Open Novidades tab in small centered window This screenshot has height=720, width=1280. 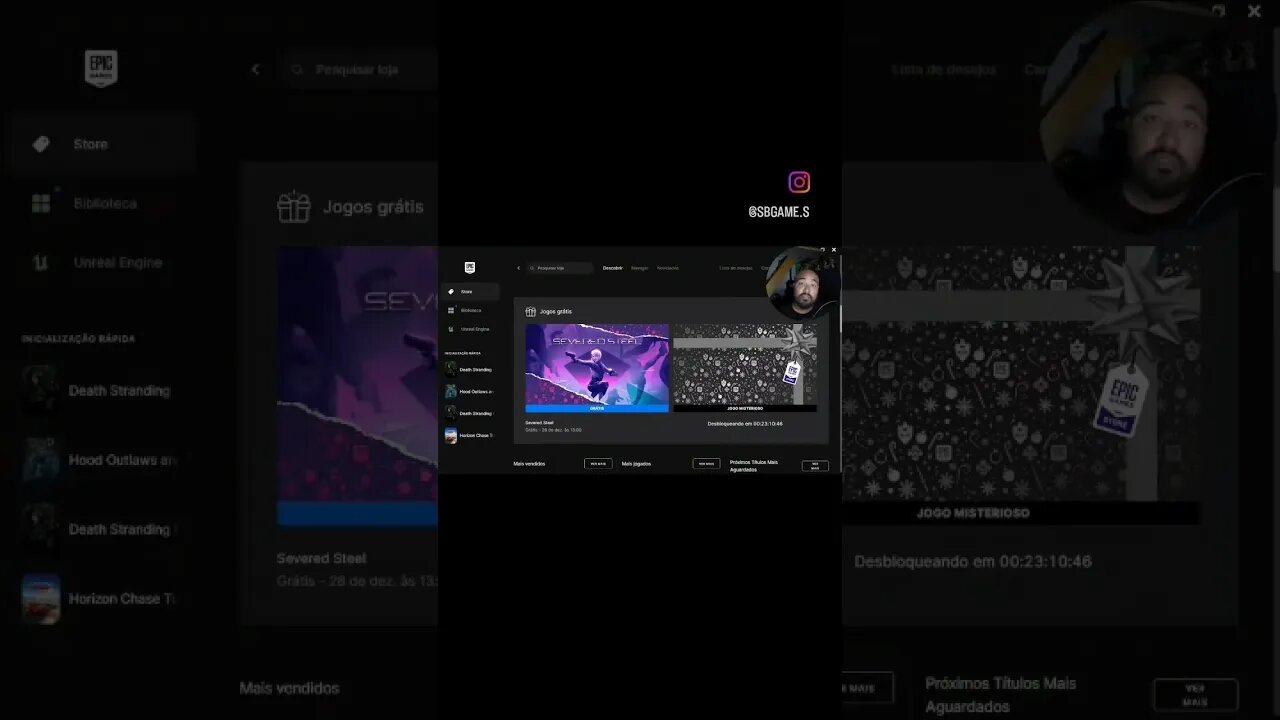[x=668, y=268]
